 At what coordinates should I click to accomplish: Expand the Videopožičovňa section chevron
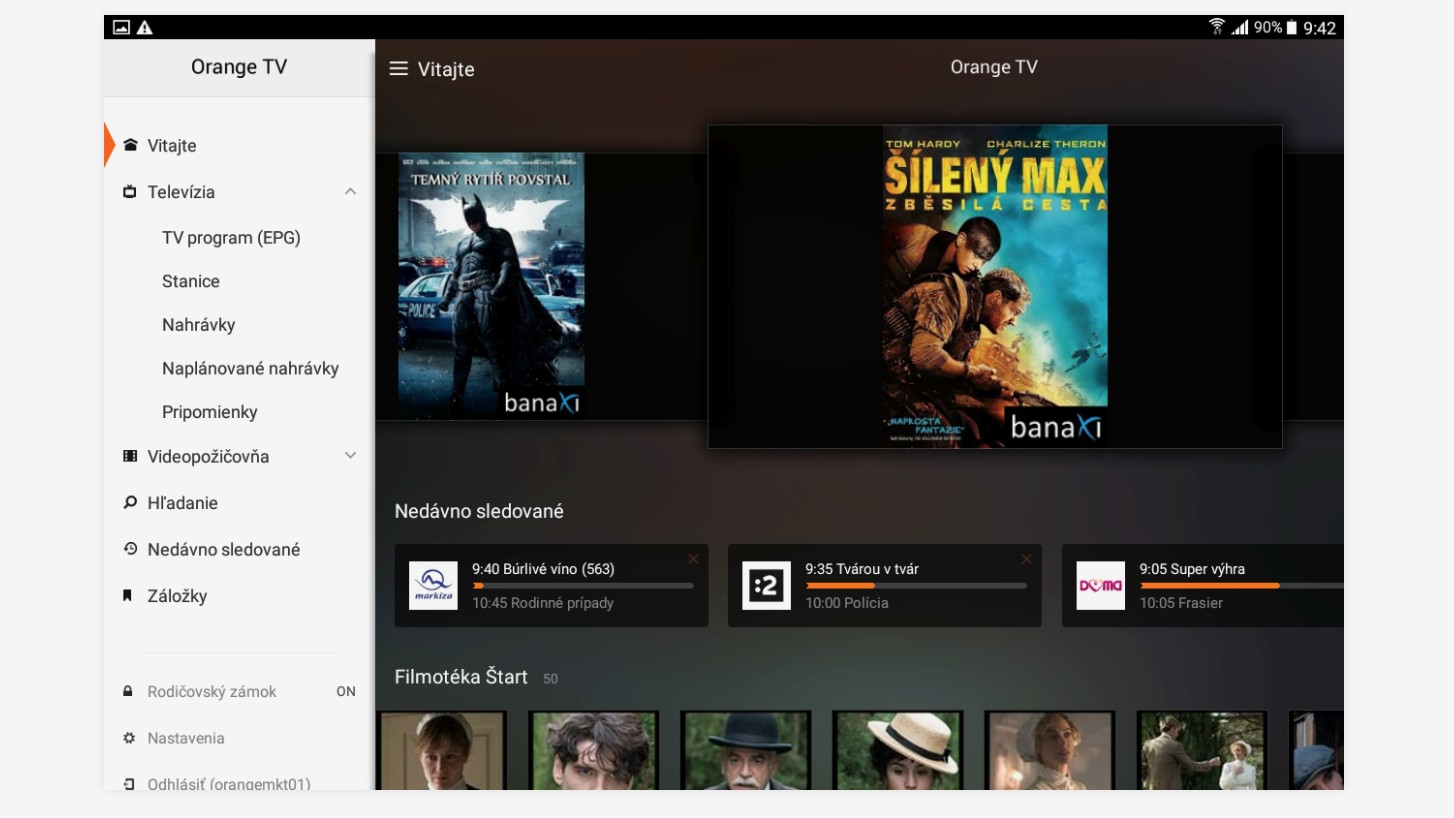click(350, 456)
